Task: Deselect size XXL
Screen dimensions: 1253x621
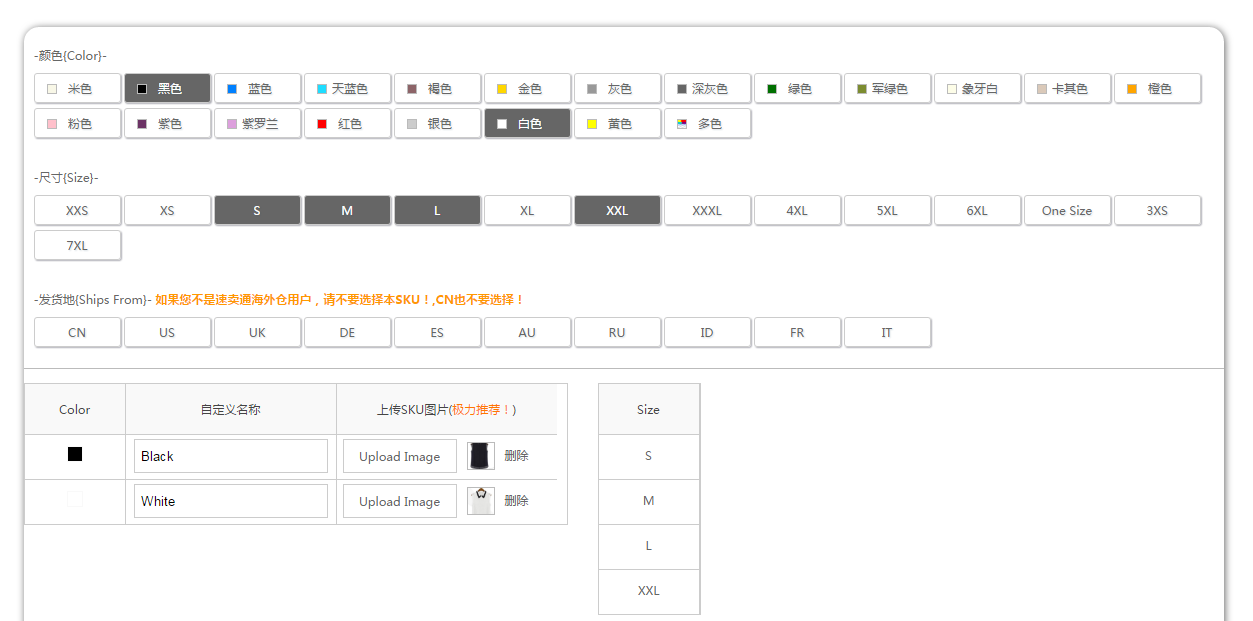Action: 617,211
